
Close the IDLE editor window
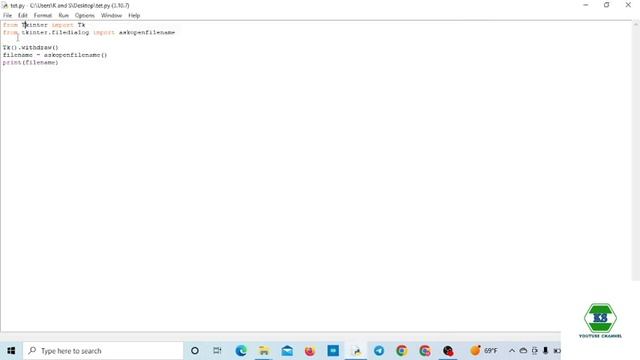pyautogui.click(x=628, y=5)
